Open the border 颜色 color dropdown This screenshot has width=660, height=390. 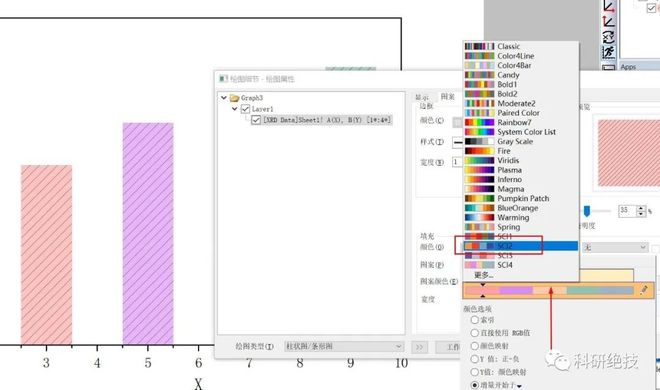pyautogui.click(x=458, y=122)
